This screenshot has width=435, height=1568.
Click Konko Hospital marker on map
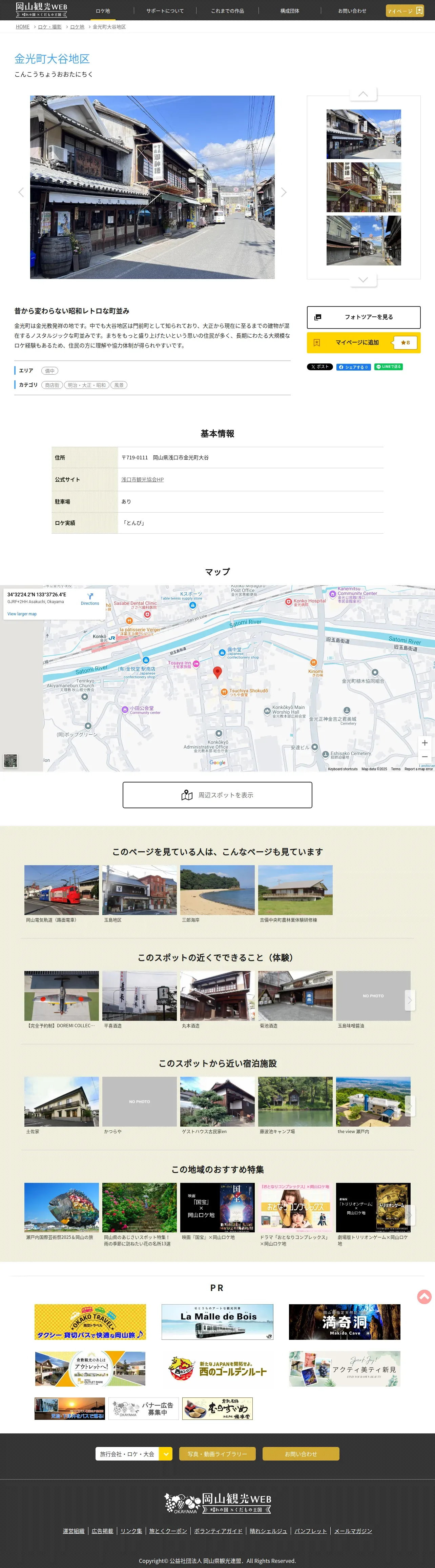coord(289,602)
